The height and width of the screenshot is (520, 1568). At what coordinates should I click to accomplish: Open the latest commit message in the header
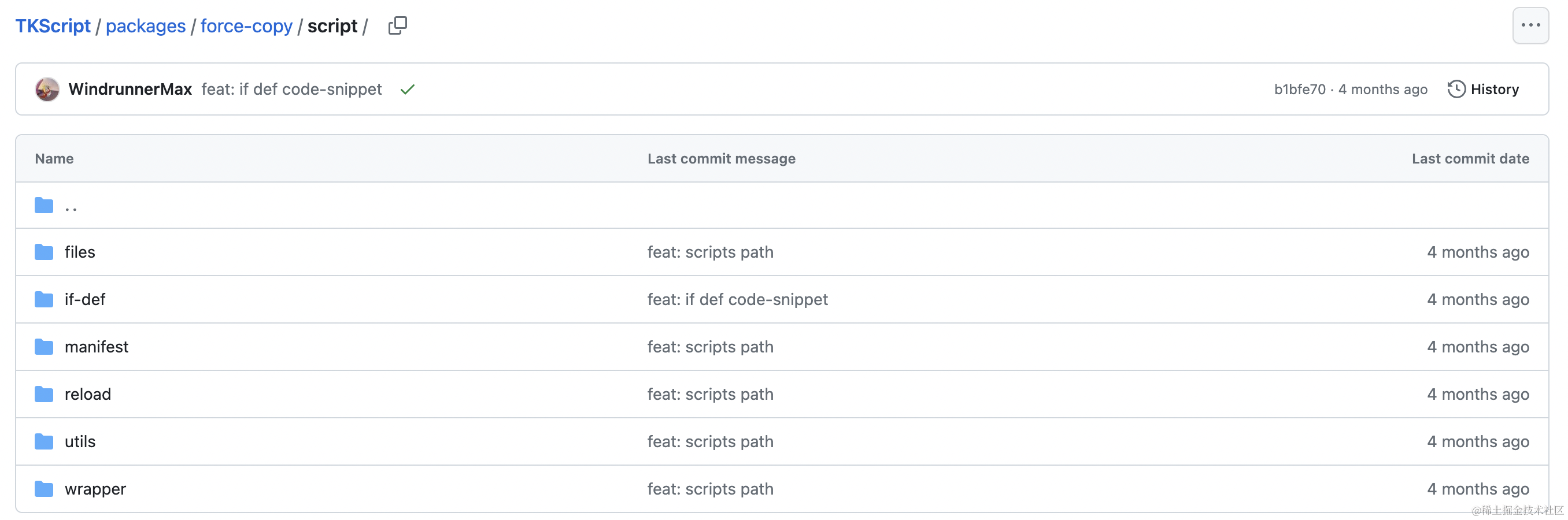coord(291,90)
